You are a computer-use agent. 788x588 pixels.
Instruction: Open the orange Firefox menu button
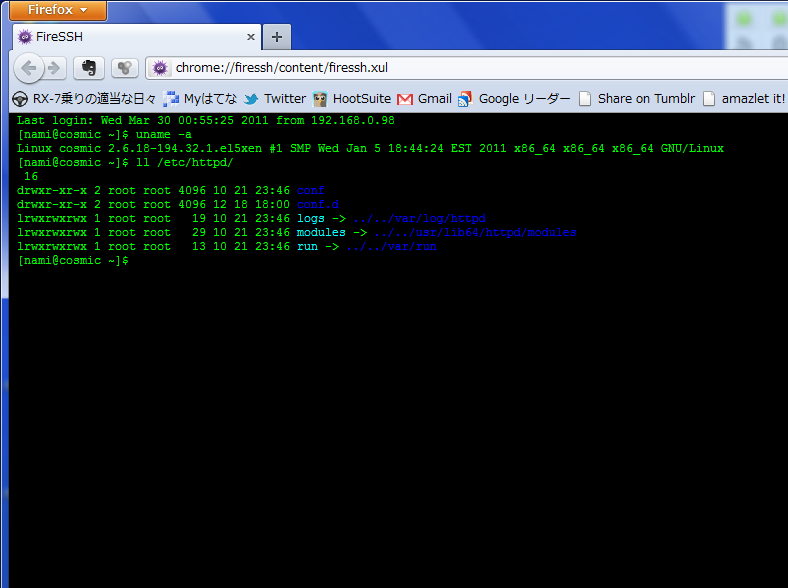(58, 10)
